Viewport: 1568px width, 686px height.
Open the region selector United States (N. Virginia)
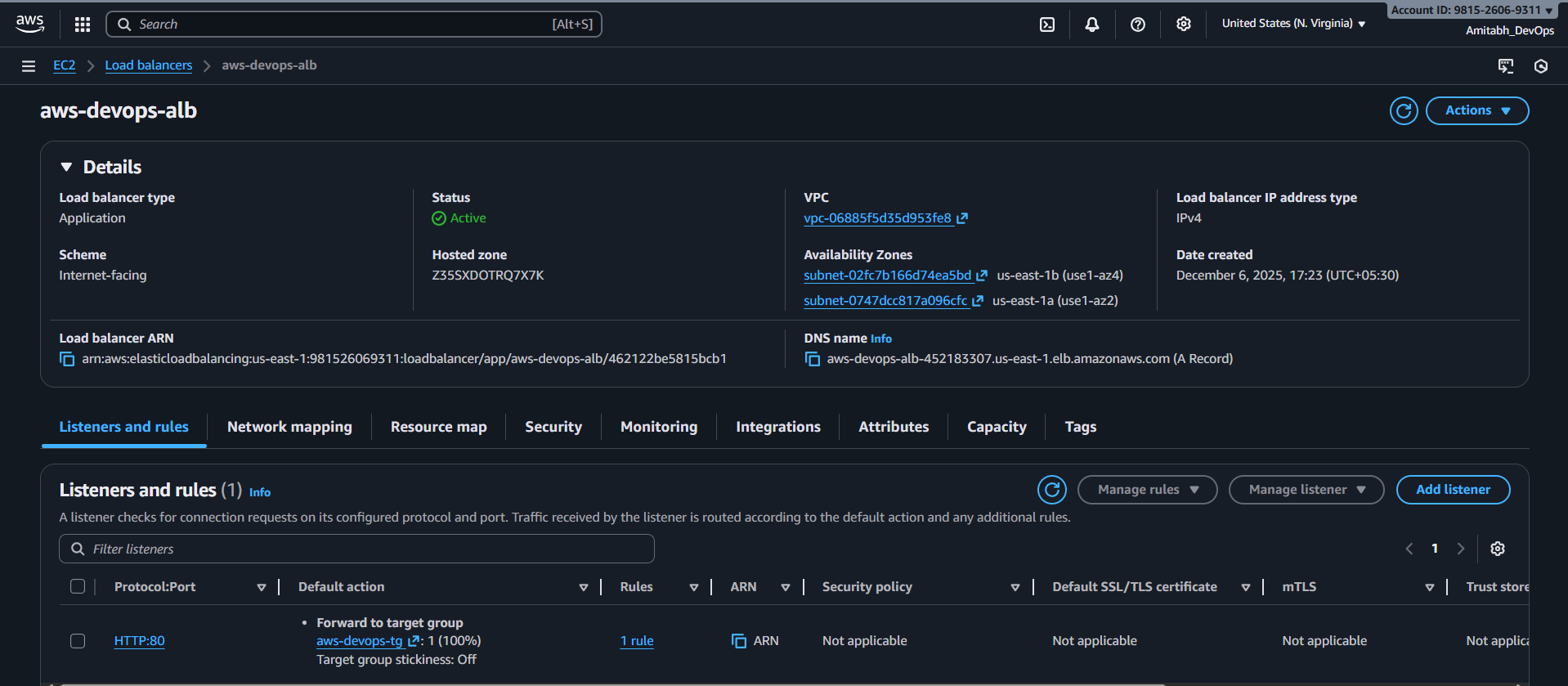coord(1292,24)
